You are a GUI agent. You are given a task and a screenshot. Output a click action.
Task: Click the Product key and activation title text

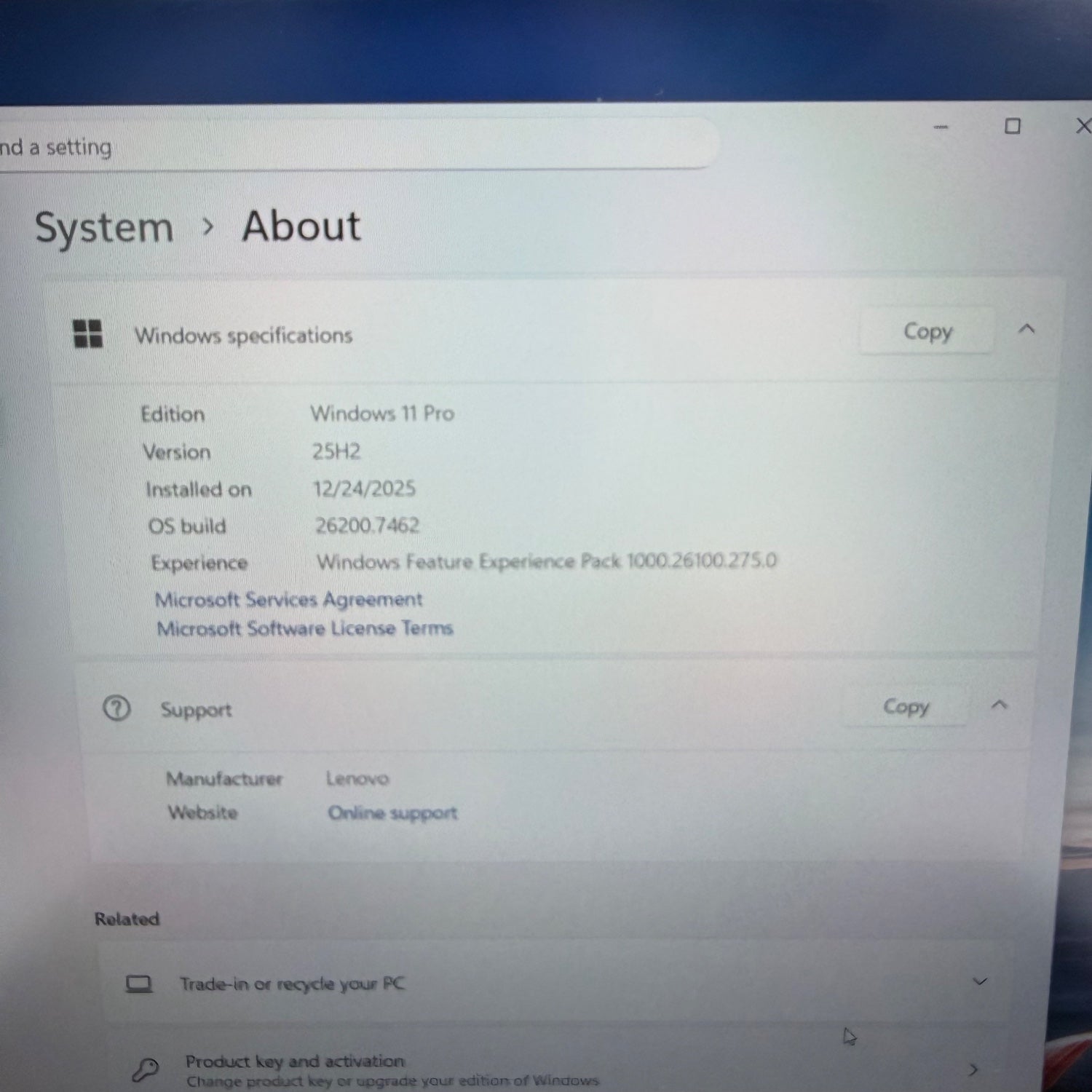coord(295,1061)
